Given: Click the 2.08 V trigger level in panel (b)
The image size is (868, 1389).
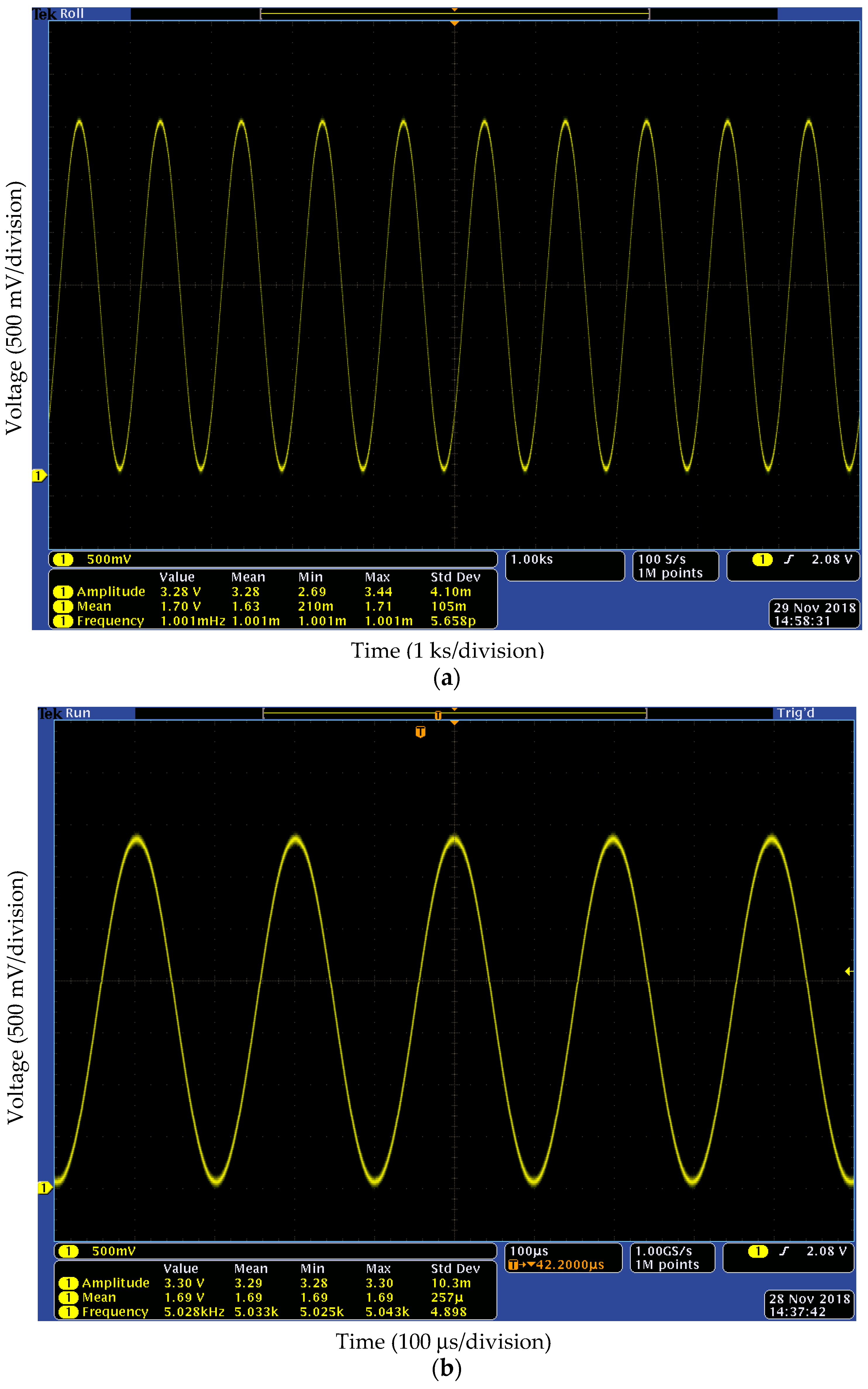Looking at the screenshot, I should (827, 1251).
